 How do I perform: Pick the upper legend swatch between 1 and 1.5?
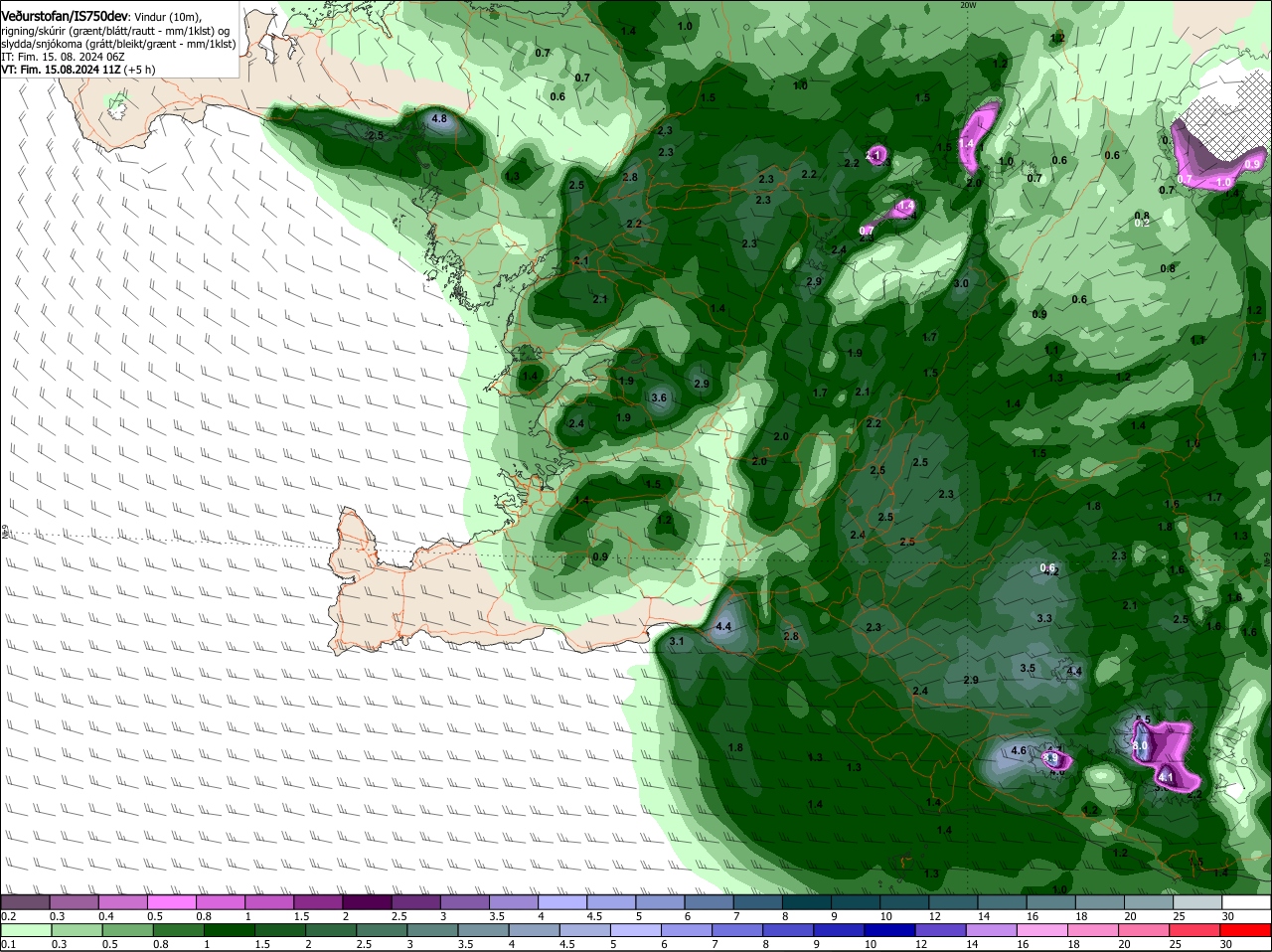(267, 902)
